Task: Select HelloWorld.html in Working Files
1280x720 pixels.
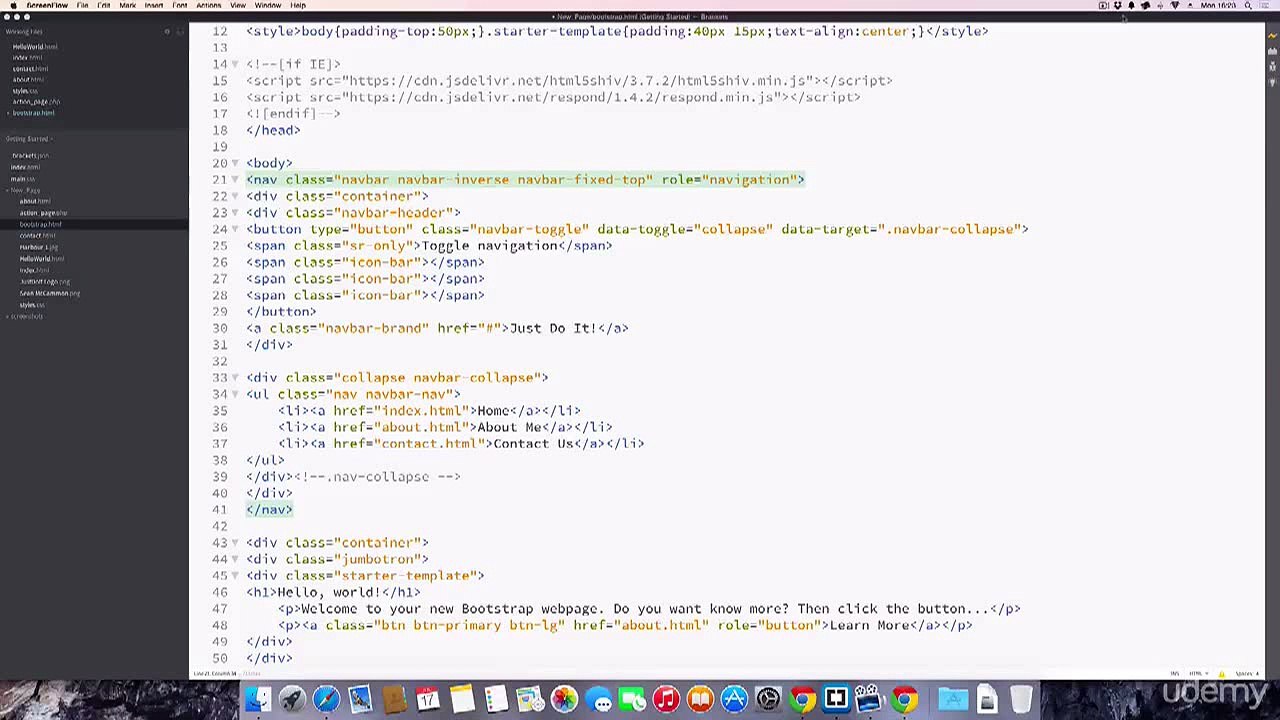Action: click(x=35, y=47)
